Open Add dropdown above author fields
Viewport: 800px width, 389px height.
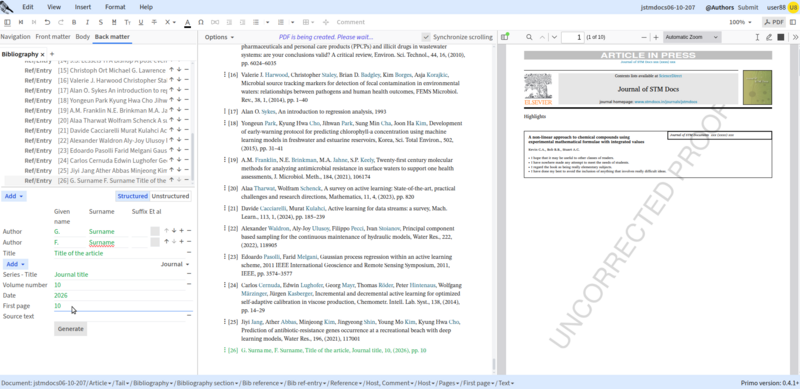click(14, 196)
